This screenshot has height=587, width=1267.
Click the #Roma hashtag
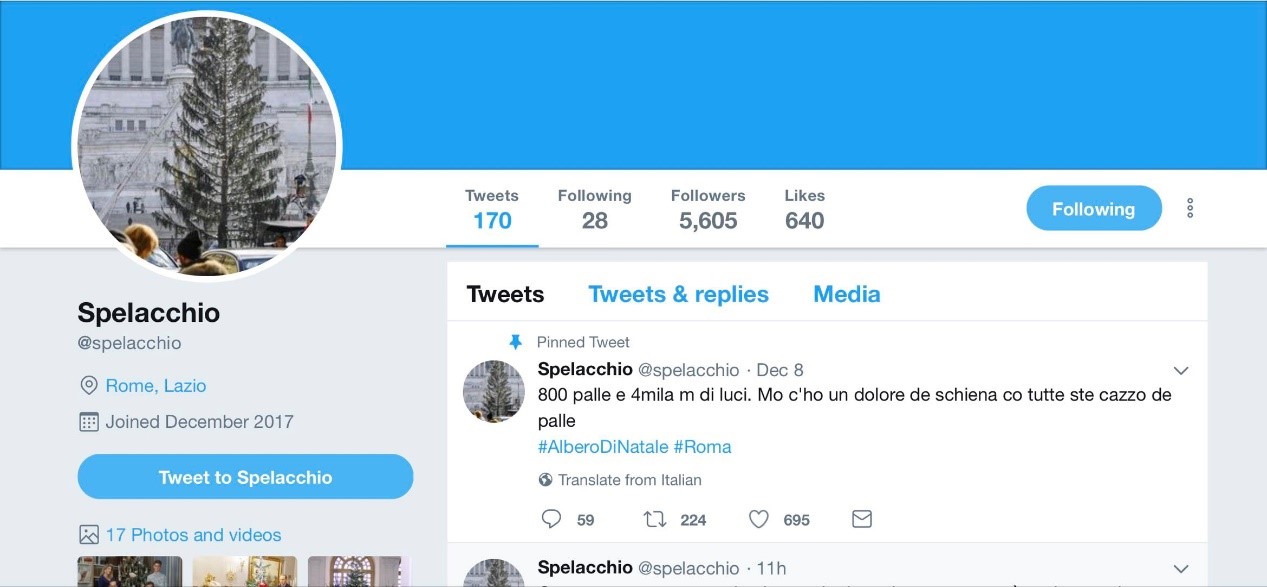[702, 447]
